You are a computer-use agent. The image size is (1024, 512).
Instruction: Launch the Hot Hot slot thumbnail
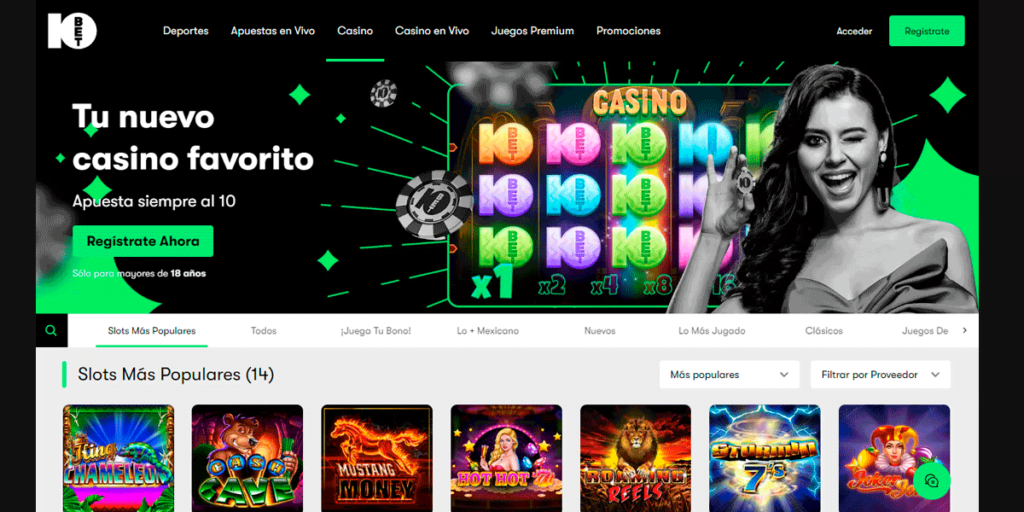click(x=506, y=458)
